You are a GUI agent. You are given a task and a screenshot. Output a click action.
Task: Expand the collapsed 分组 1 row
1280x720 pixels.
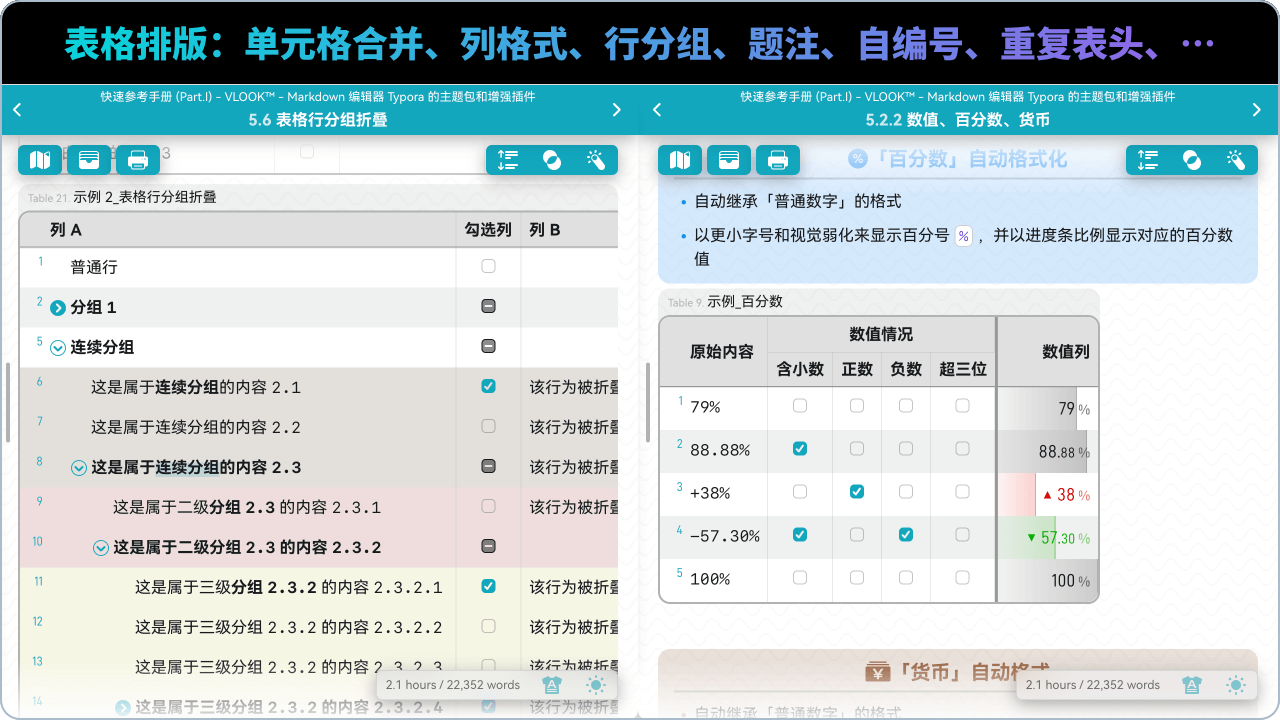pos(57,308)
